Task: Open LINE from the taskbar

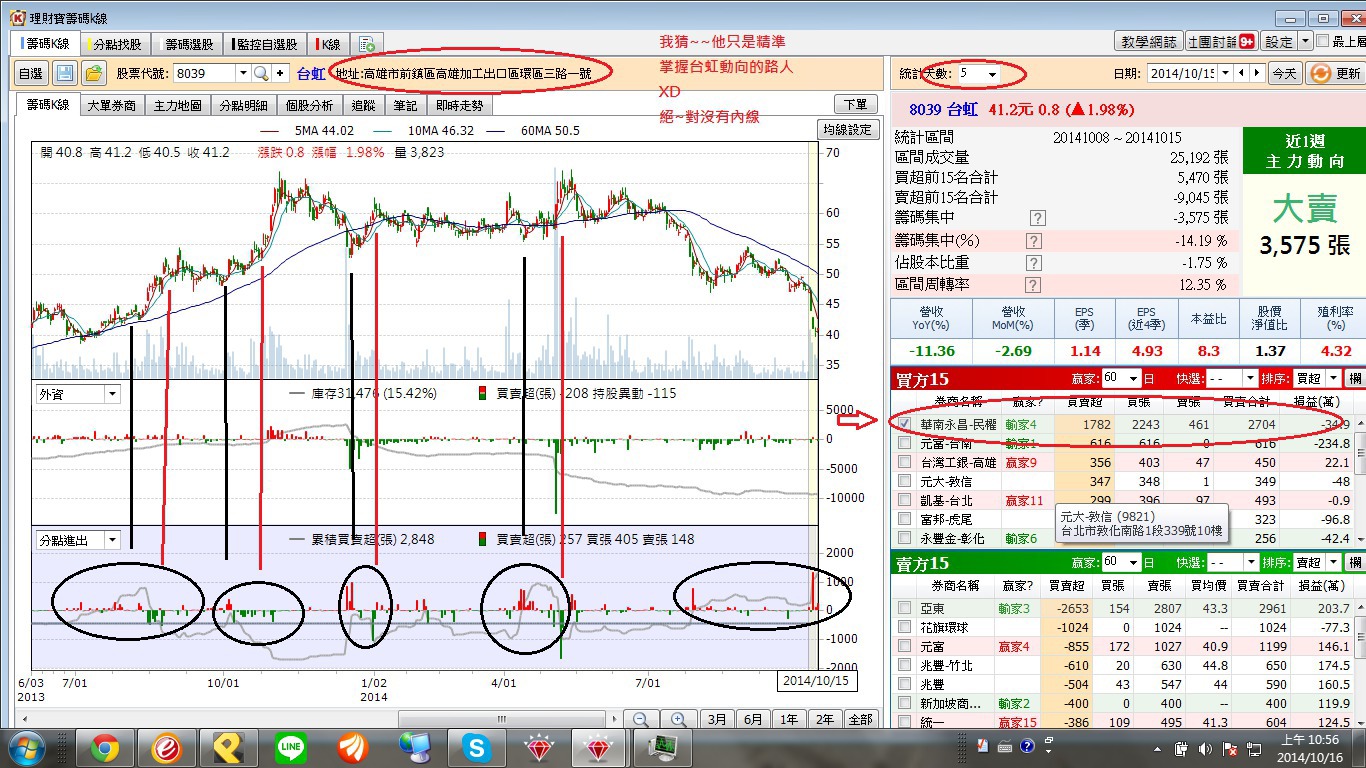Action: (x=291, y=747)
